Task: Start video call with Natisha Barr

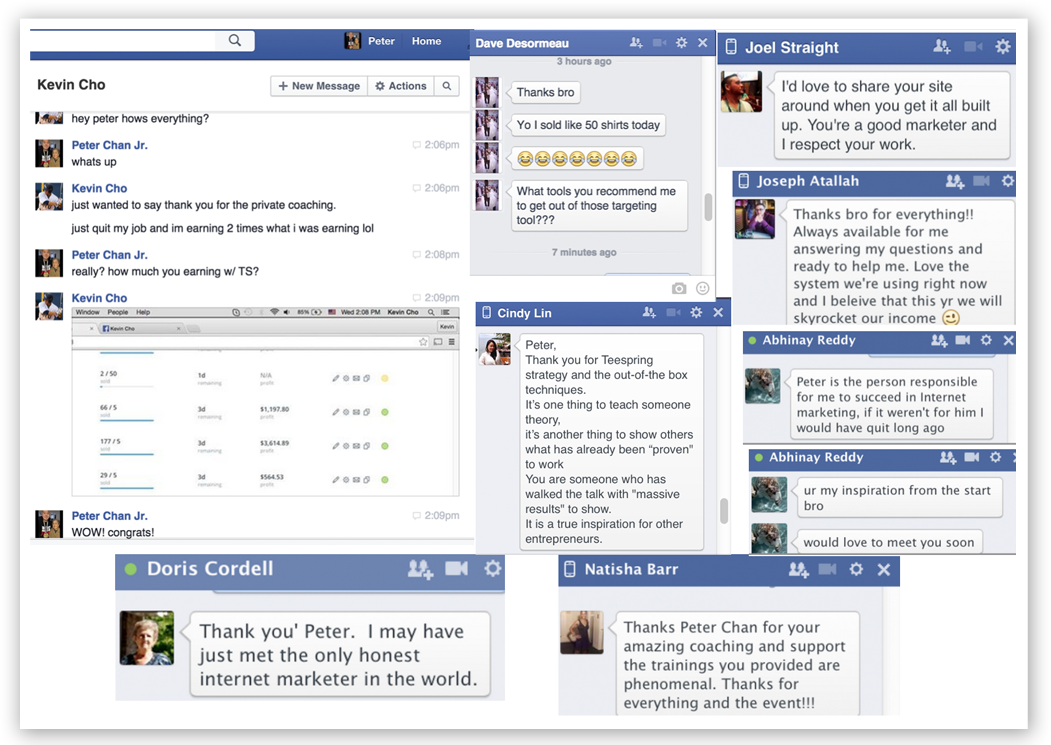Action: [x=828, y=569]
